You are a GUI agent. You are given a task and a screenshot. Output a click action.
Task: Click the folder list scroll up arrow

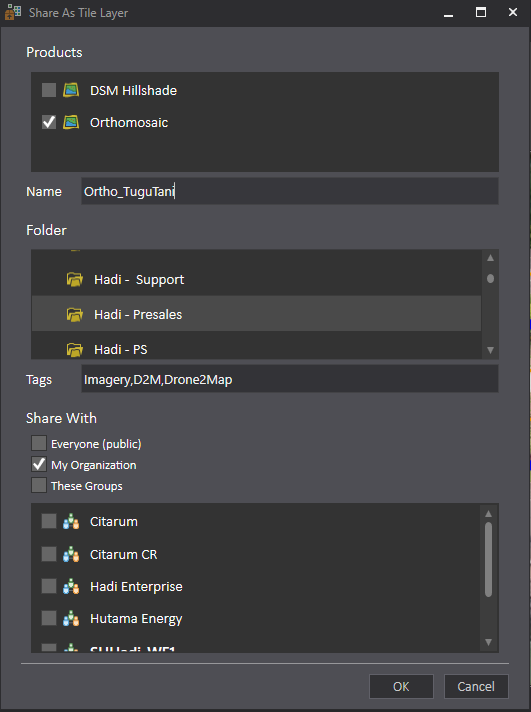click(x=490, y=257)
